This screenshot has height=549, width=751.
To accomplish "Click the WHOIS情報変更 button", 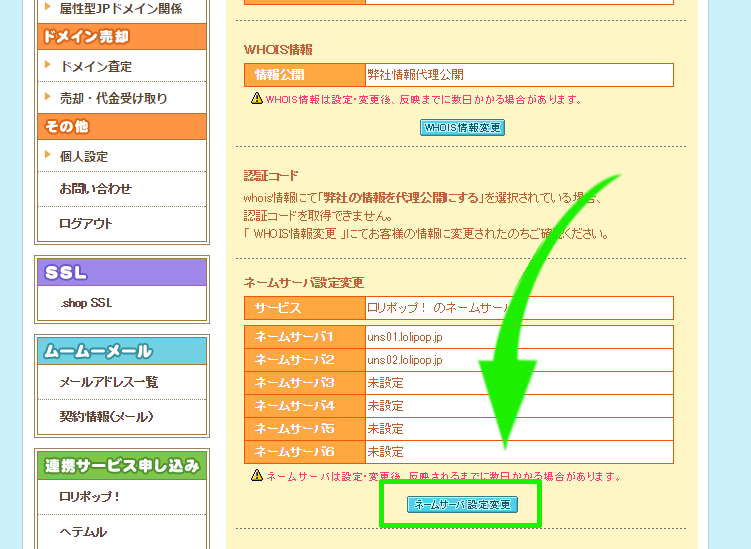I will click(462, 128).
